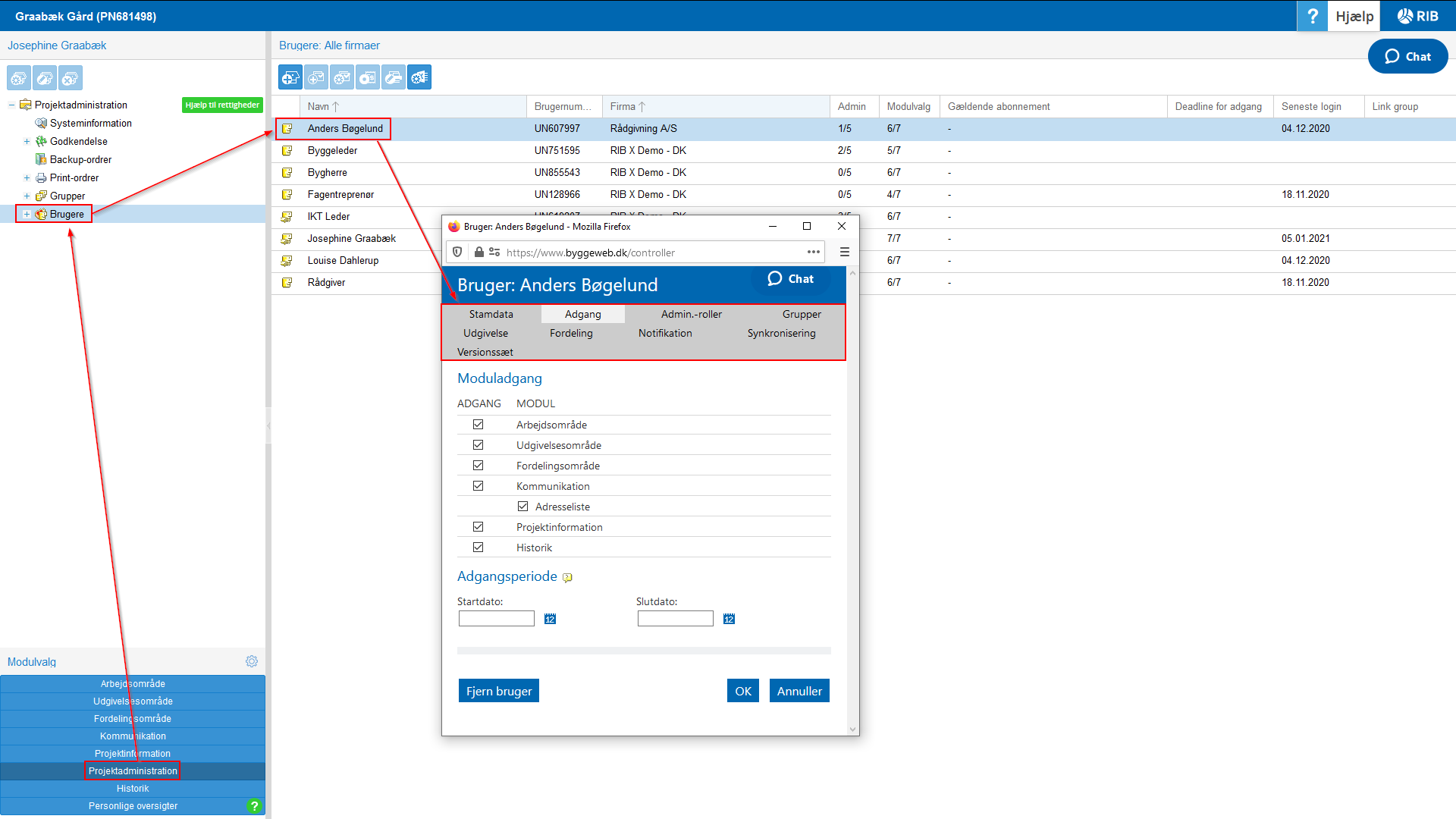
Task: Click the Adgangsperiode info note icon
Action: tap(567, 578)
